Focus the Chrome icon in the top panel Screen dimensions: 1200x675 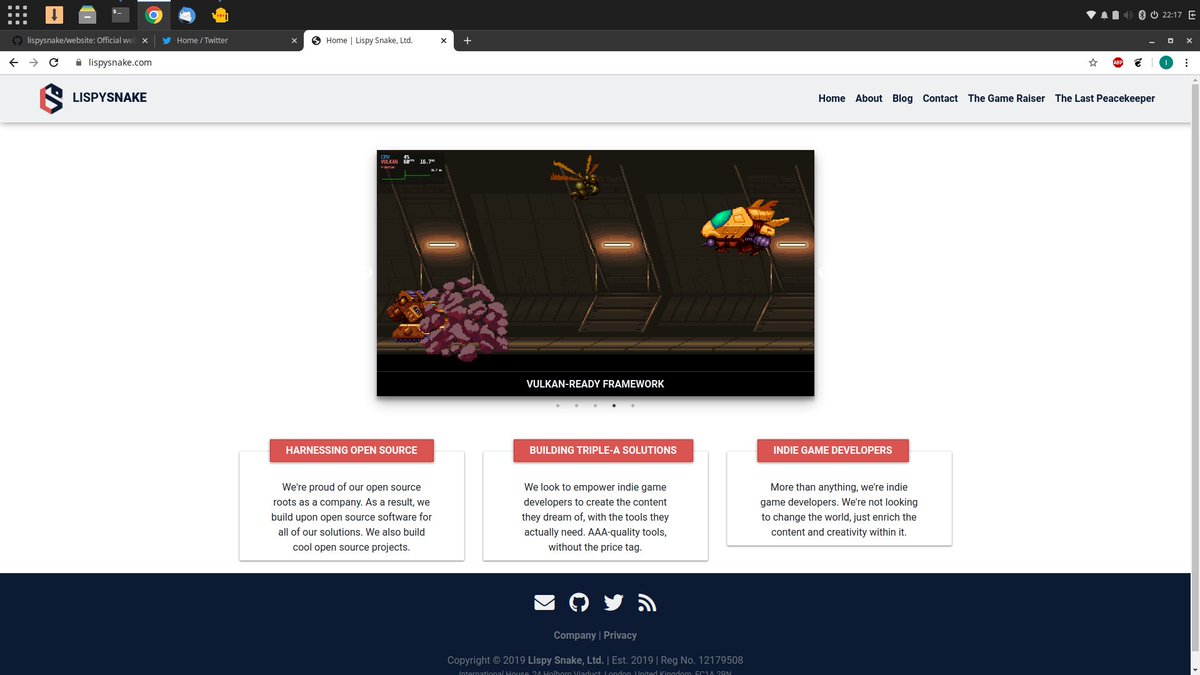pos(153,14)
